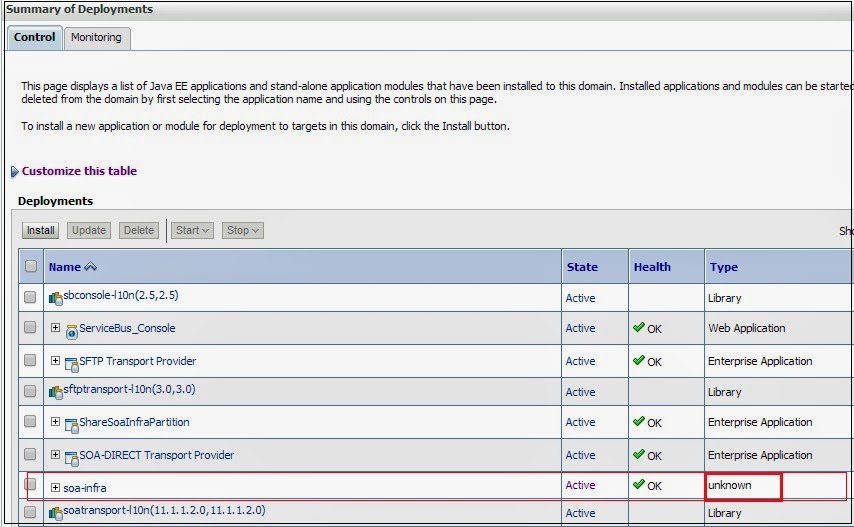Click the soatransport-l10n library icon
The width and height of the screenshot is (854, 527).
point(56,513)
